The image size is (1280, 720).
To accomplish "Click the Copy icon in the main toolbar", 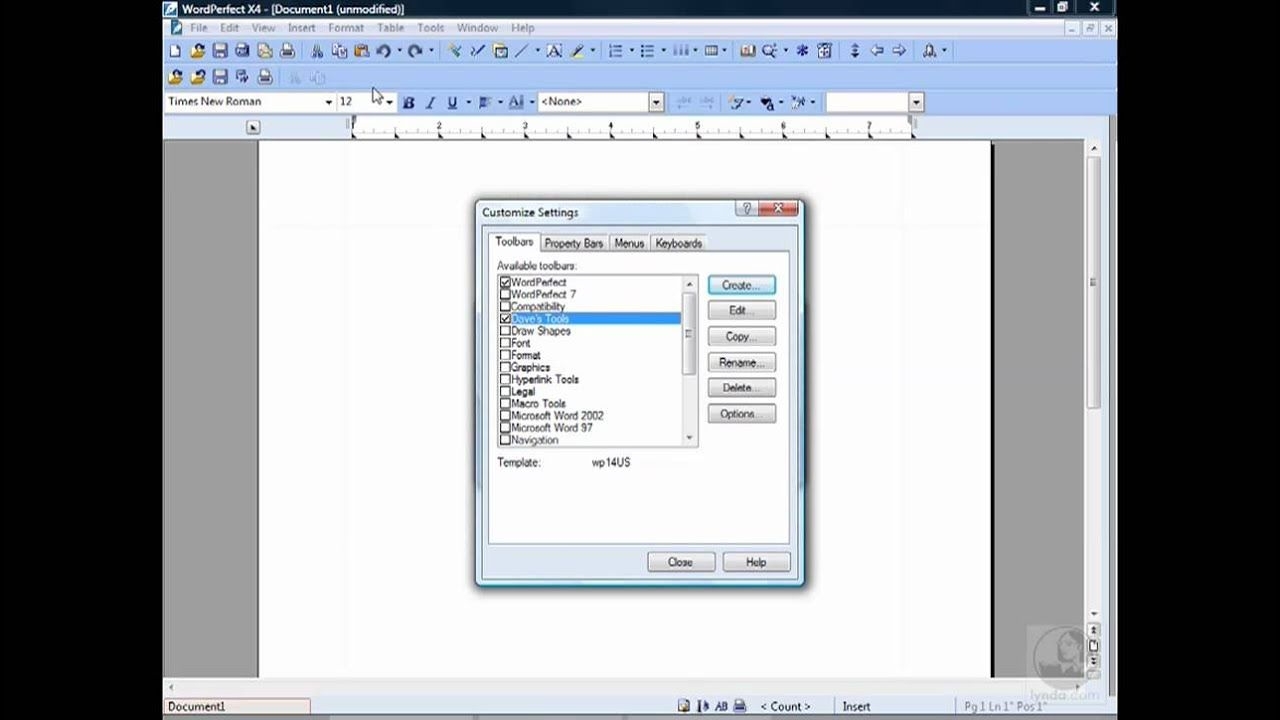I will (x=339, y=51).
